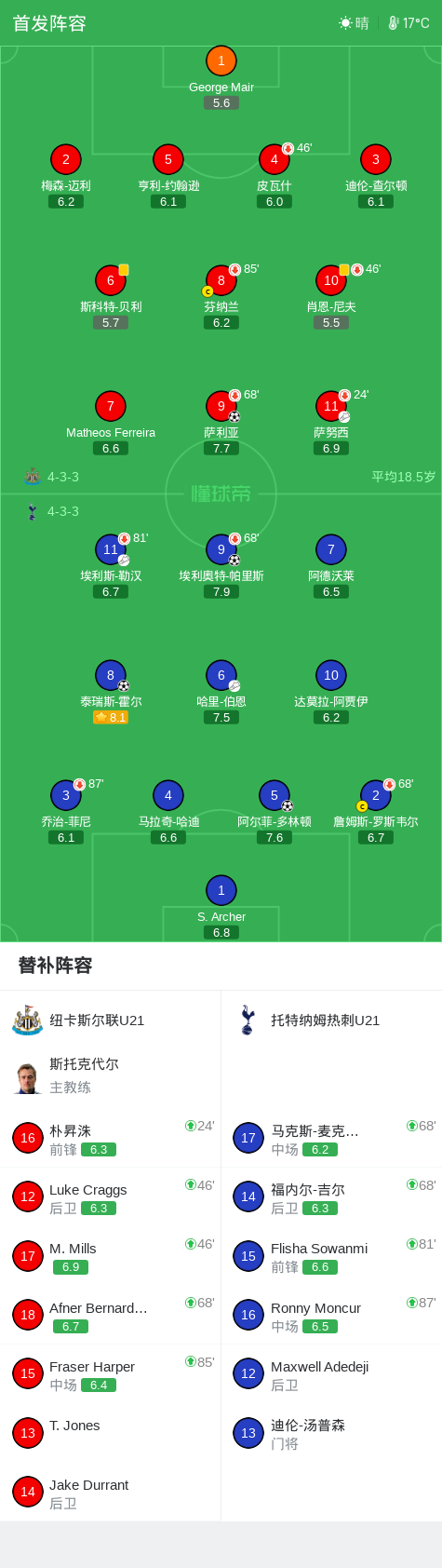The height and width of the screenshot is (1568, 442).
Task: Tap the 首发阵容 section header
Action: click(49, 23)
